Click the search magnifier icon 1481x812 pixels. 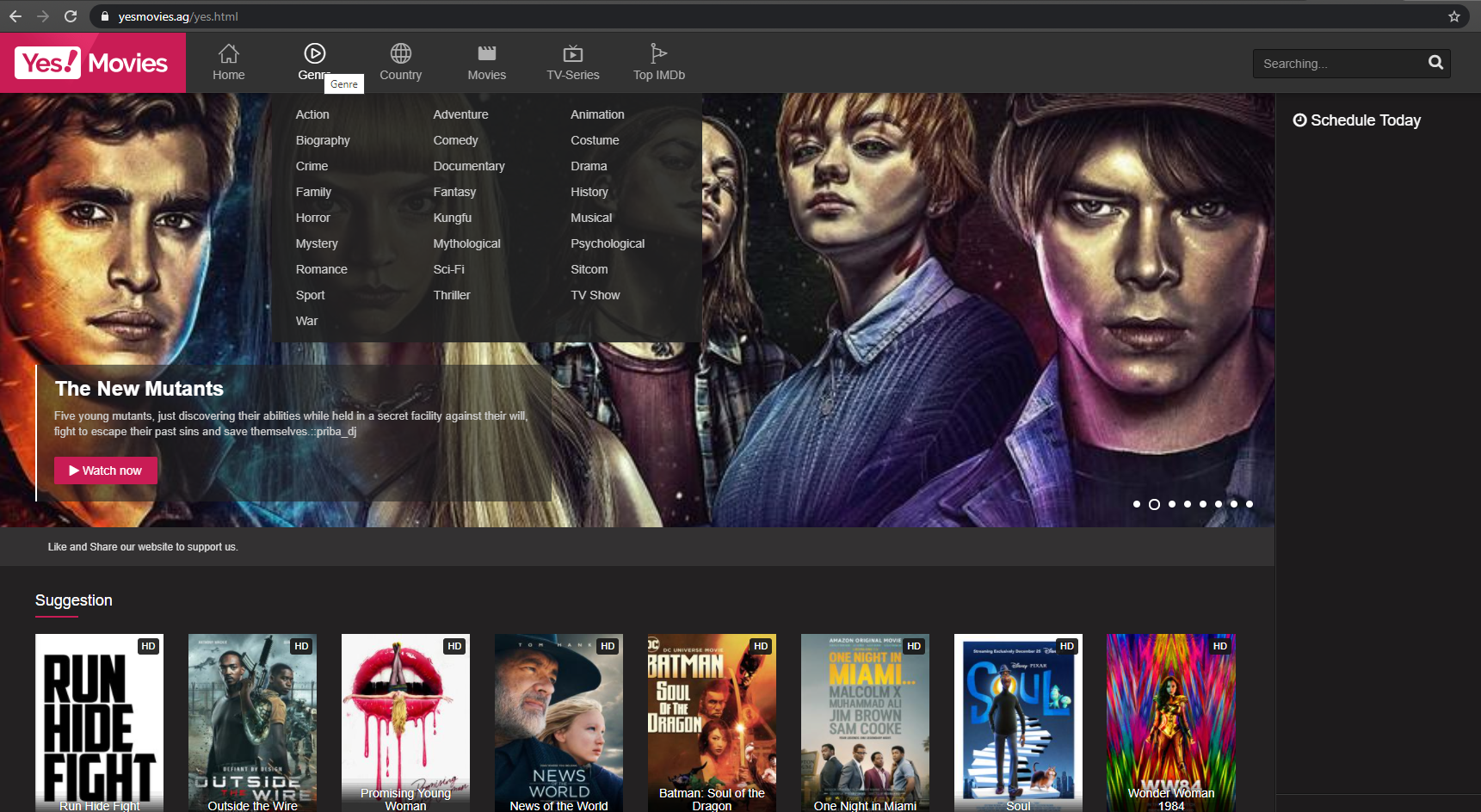1435,63
